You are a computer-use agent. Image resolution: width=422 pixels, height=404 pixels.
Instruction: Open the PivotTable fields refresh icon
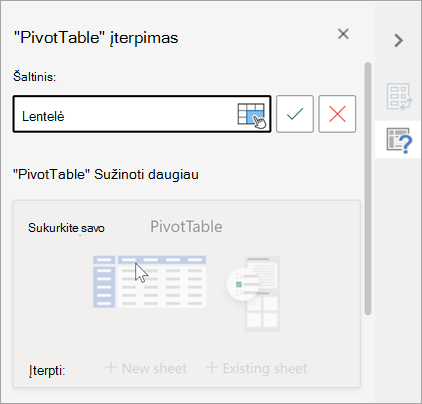pos(399,97)
